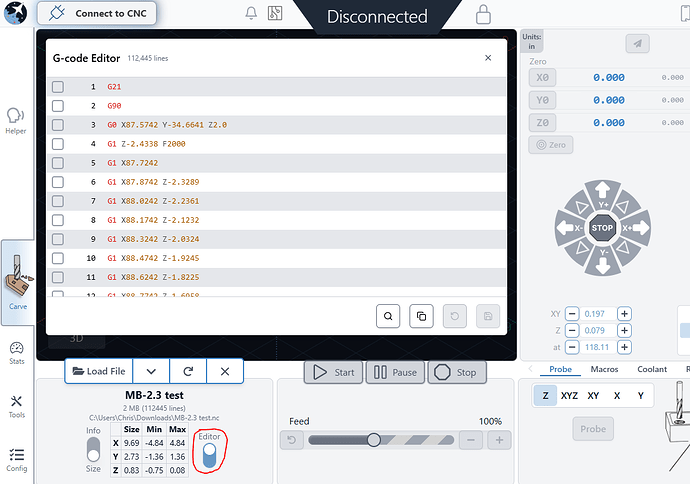Reload the loaded file with refresh icon

[187, 371]
